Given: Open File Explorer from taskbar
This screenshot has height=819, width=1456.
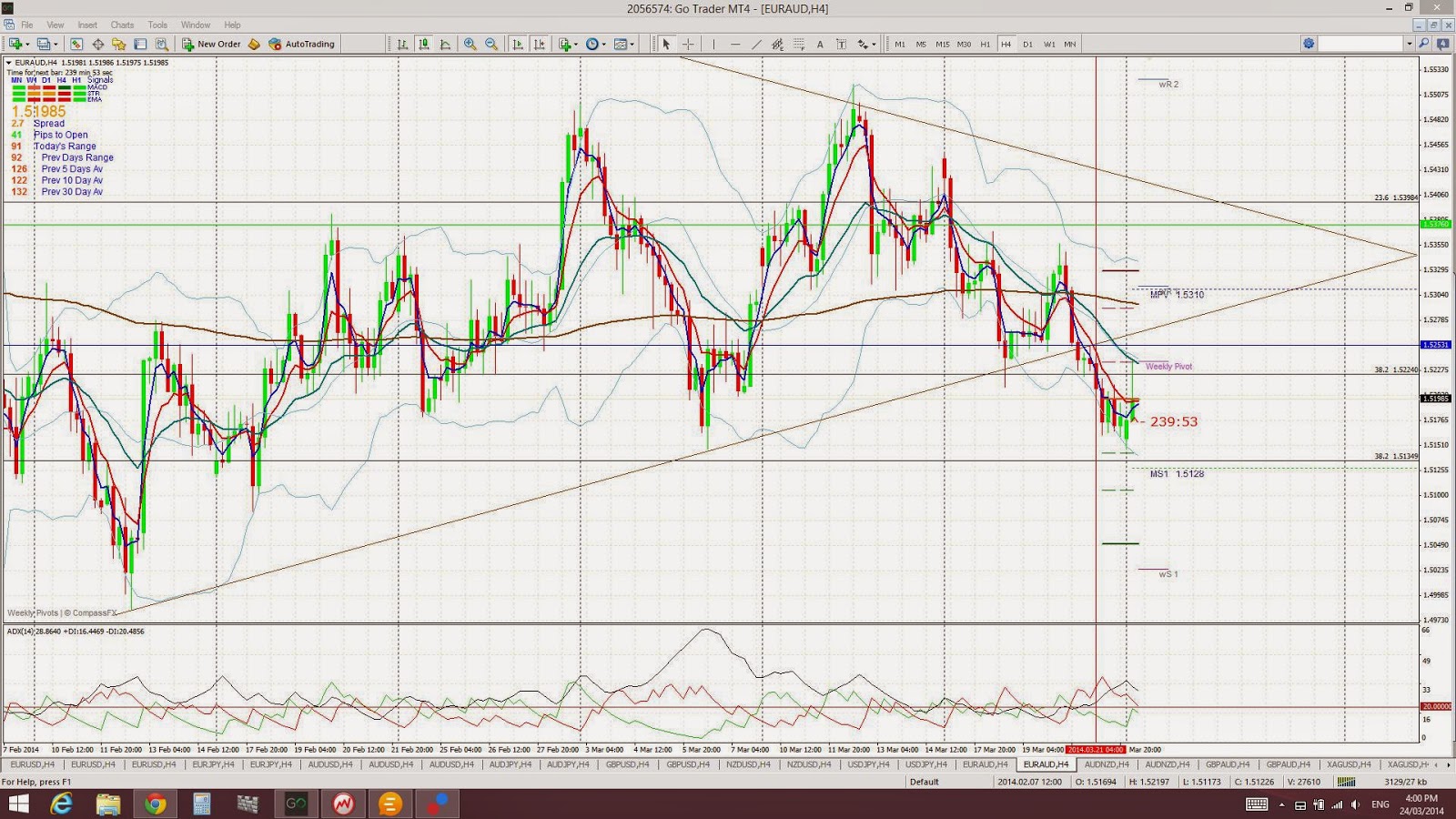Looking at the screenshot, I should [x=108, y=804].
